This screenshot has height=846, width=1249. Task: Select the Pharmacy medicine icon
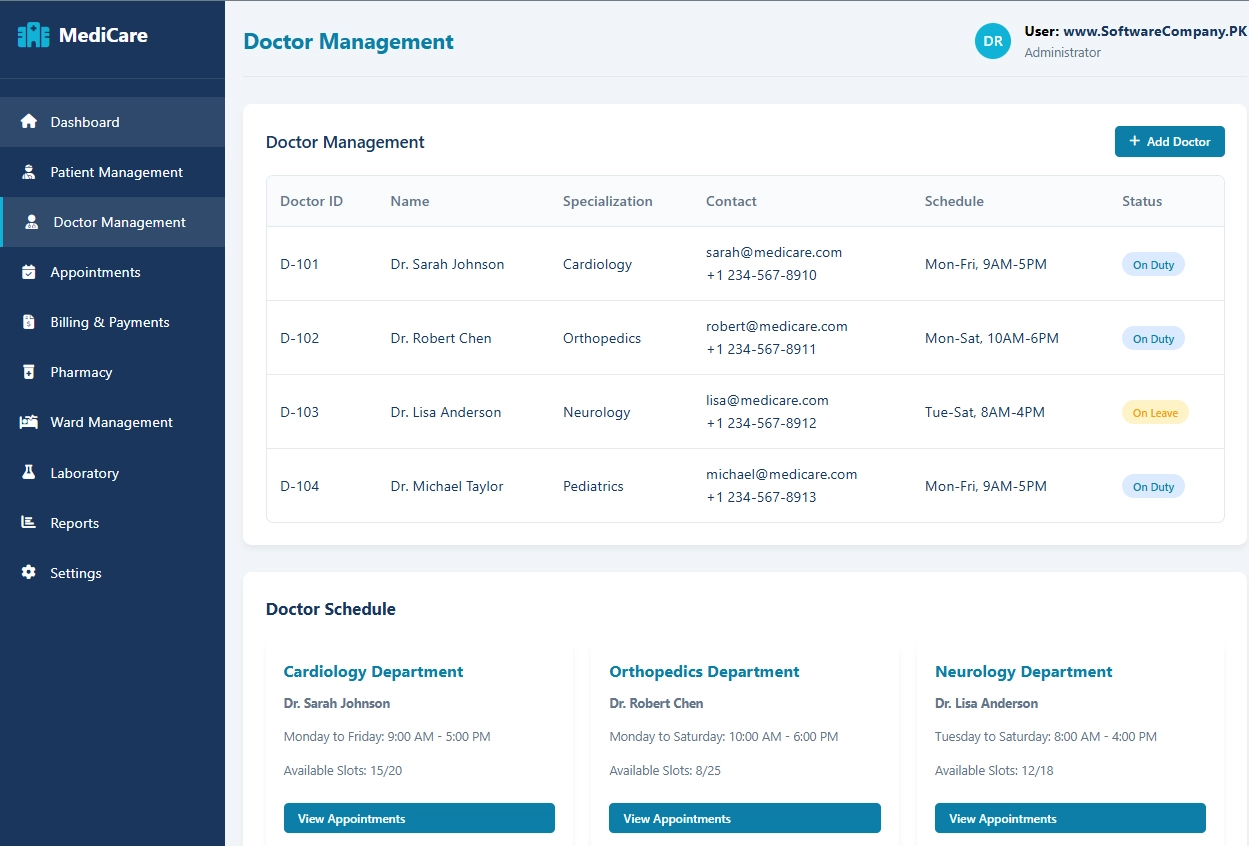click(30, 372)
